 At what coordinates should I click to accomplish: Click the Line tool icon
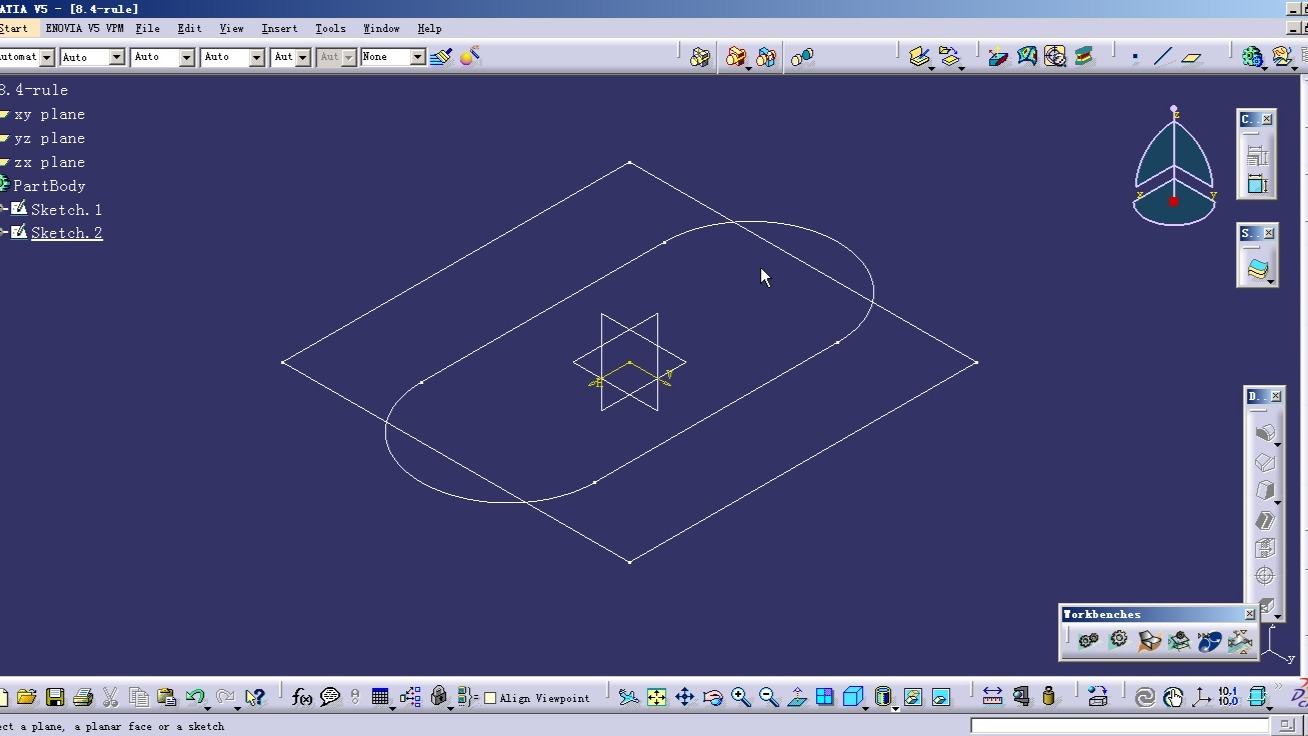[x=1163, y=57]
